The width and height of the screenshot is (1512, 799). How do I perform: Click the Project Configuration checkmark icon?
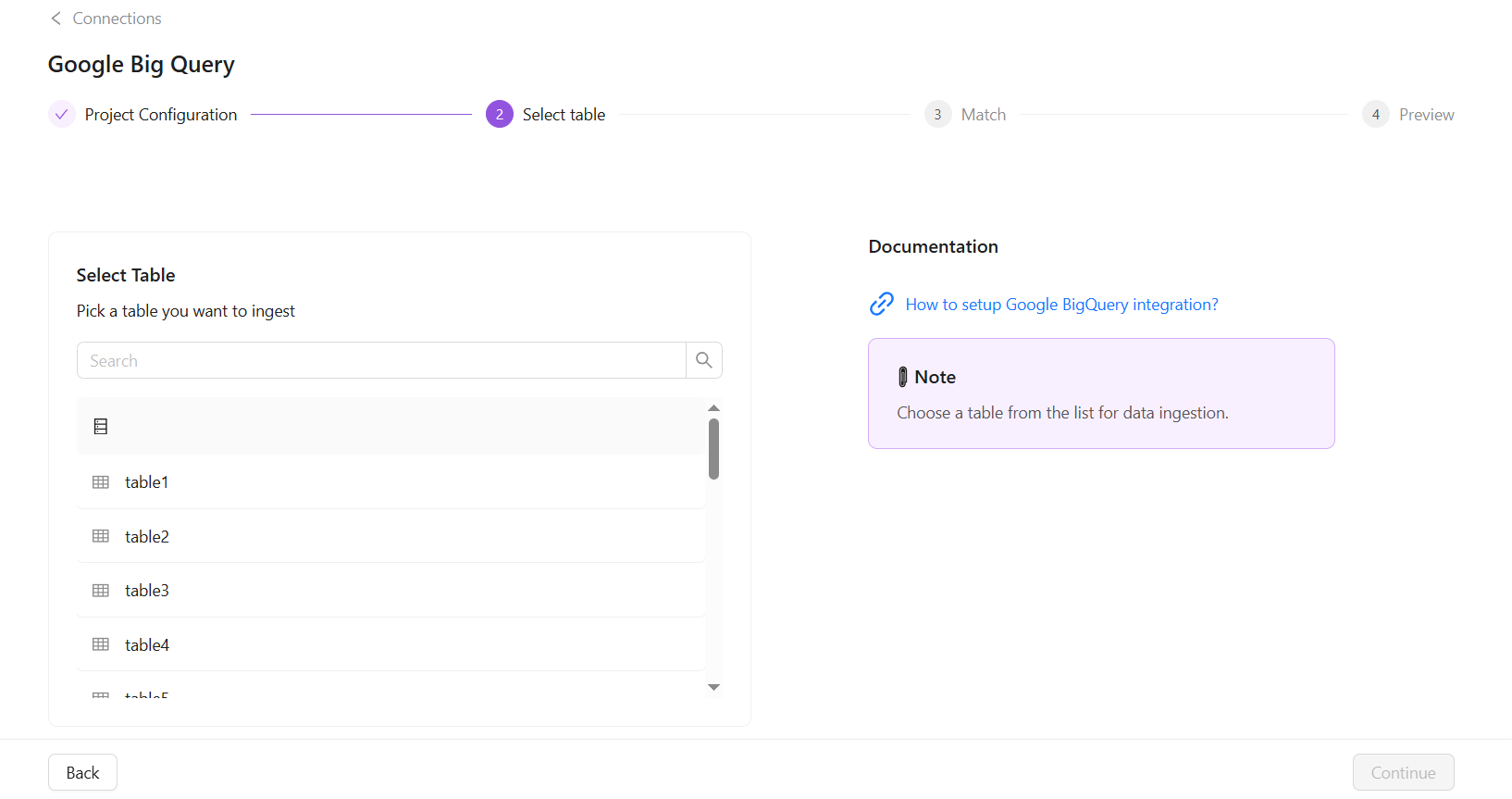pos(61,115)
